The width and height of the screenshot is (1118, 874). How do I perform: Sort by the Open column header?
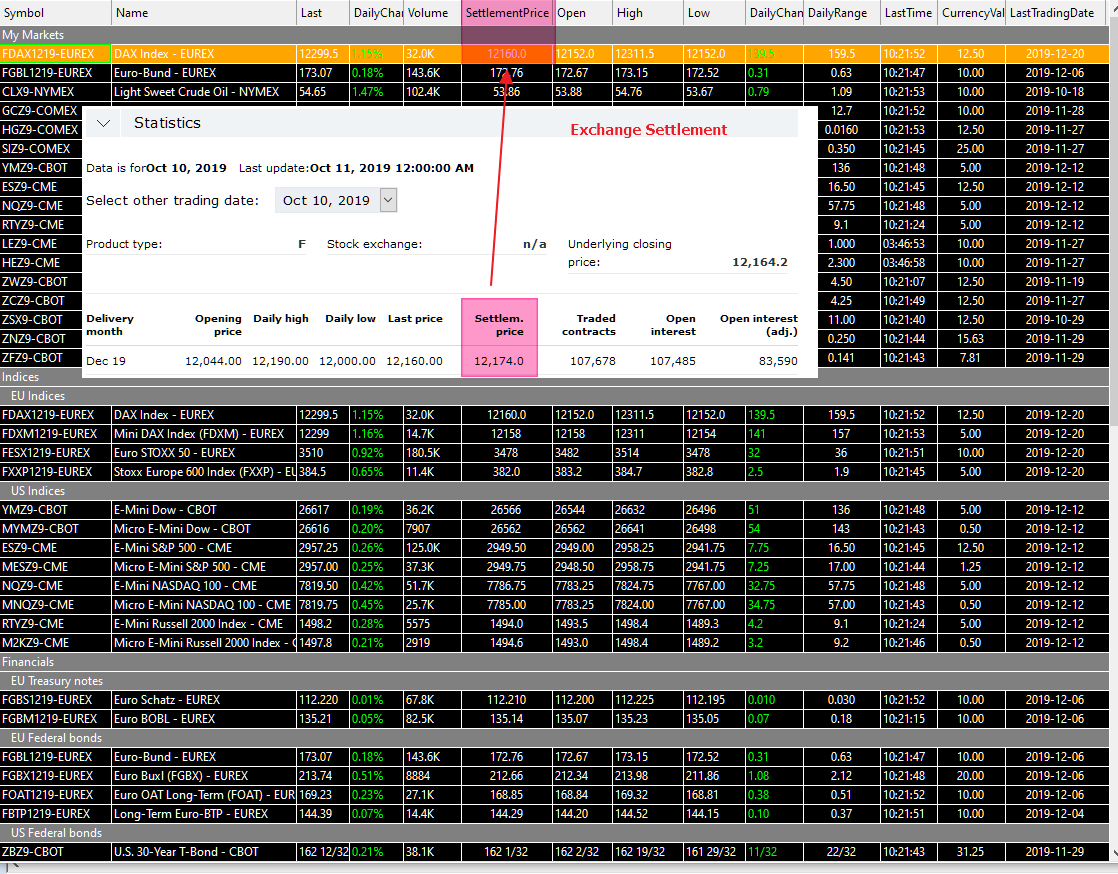583,13
